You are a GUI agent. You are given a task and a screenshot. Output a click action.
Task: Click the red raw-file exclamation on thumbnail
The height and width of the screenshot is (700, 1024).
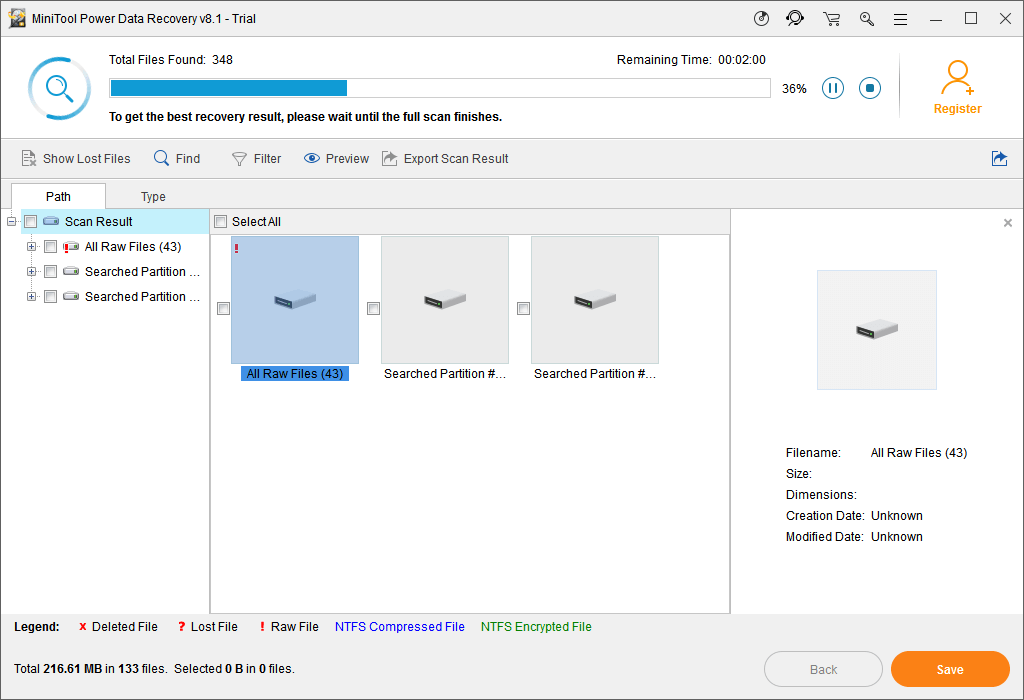click(236, 248)
